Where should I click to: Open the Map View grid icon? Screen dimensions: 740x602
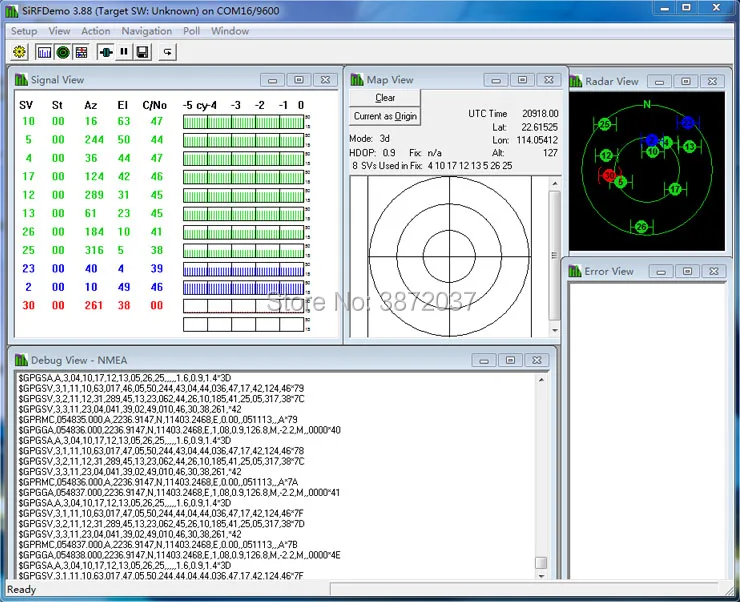(x=81, y=52)
